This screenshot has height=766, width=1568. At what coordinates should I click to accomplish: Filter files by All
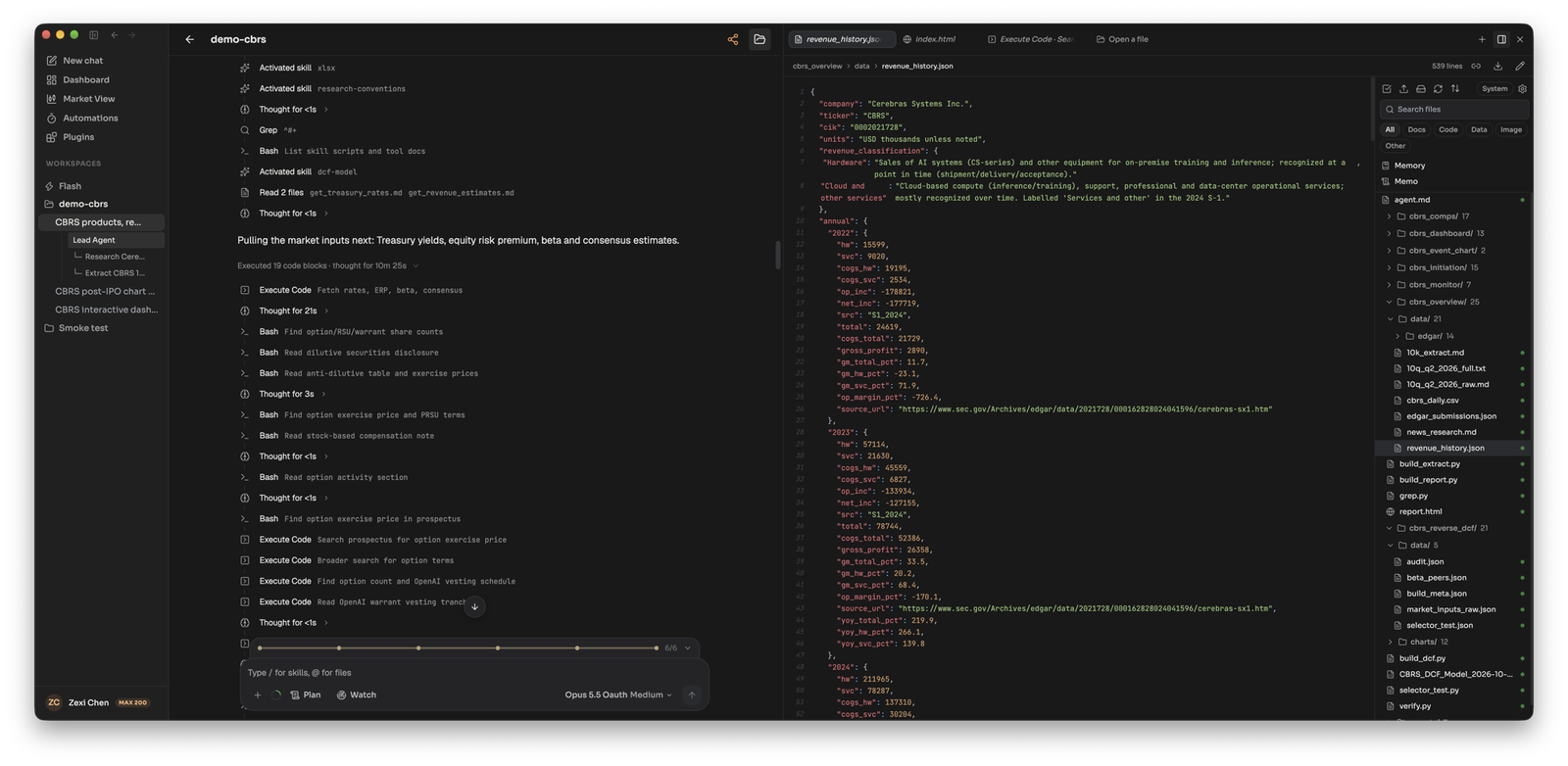[x=1390, y=129]
